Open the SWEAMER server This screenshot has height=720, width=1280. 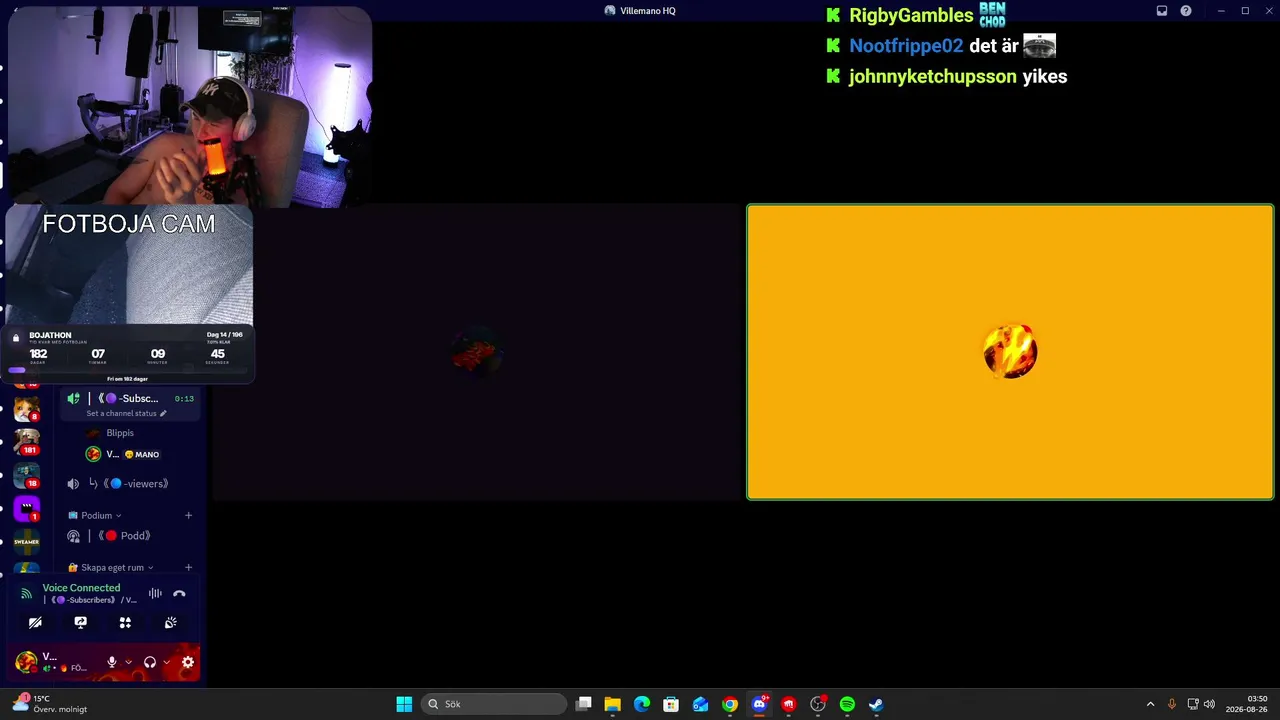pos(26,542)
